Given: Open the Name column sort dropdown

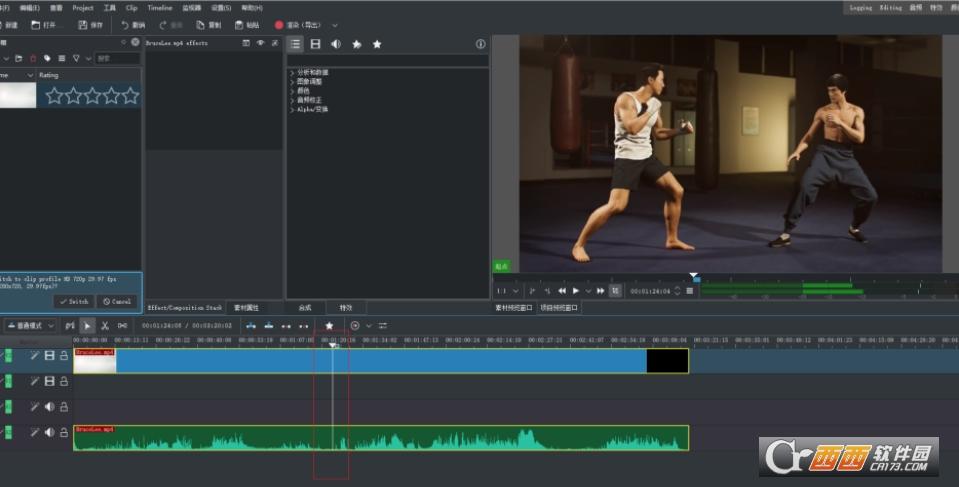Looking at the screenshot, I should pyautogui.click(x=30, y=75).
